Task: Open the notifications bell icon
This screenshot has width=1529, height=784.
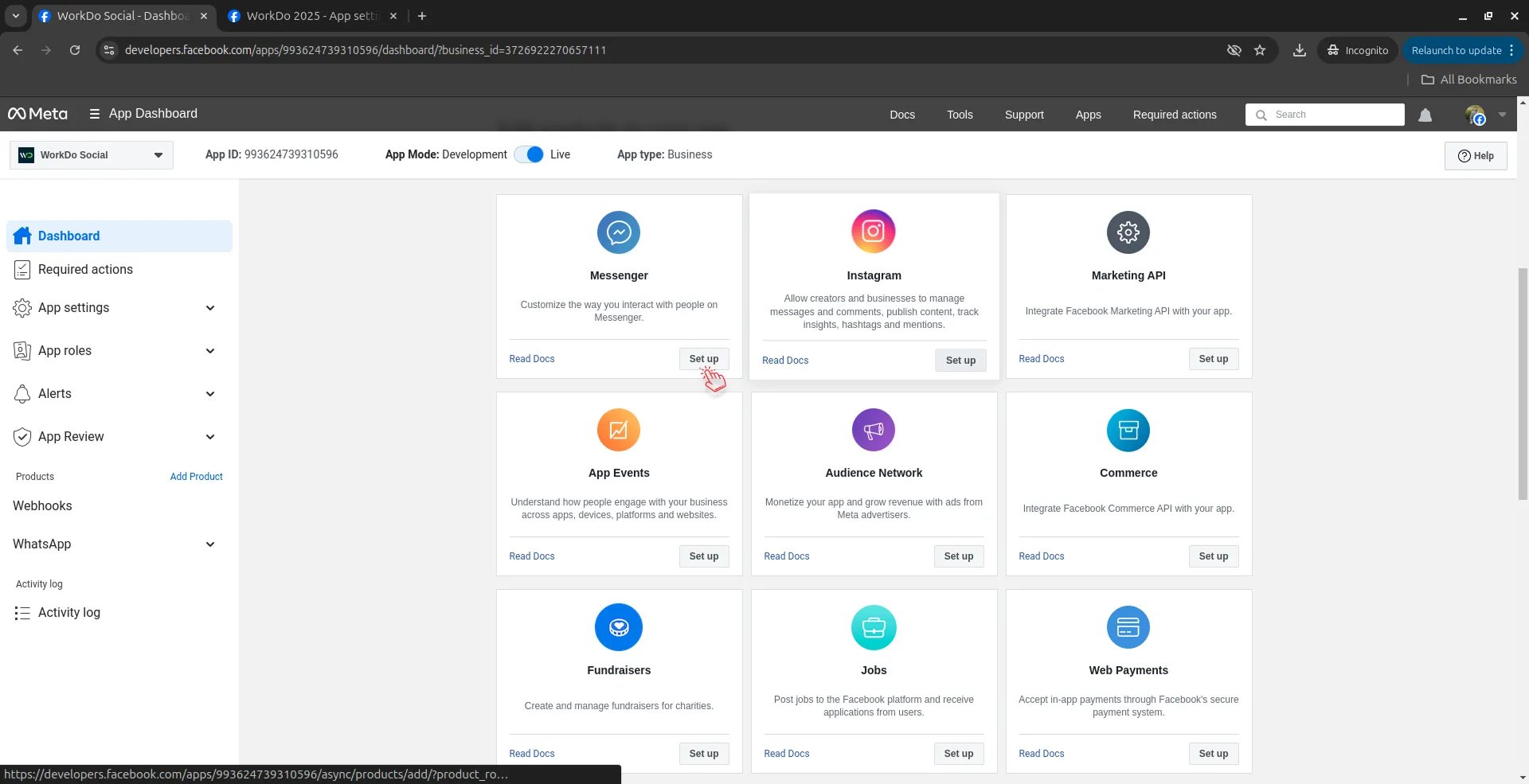Action: tap(1425, 115)
